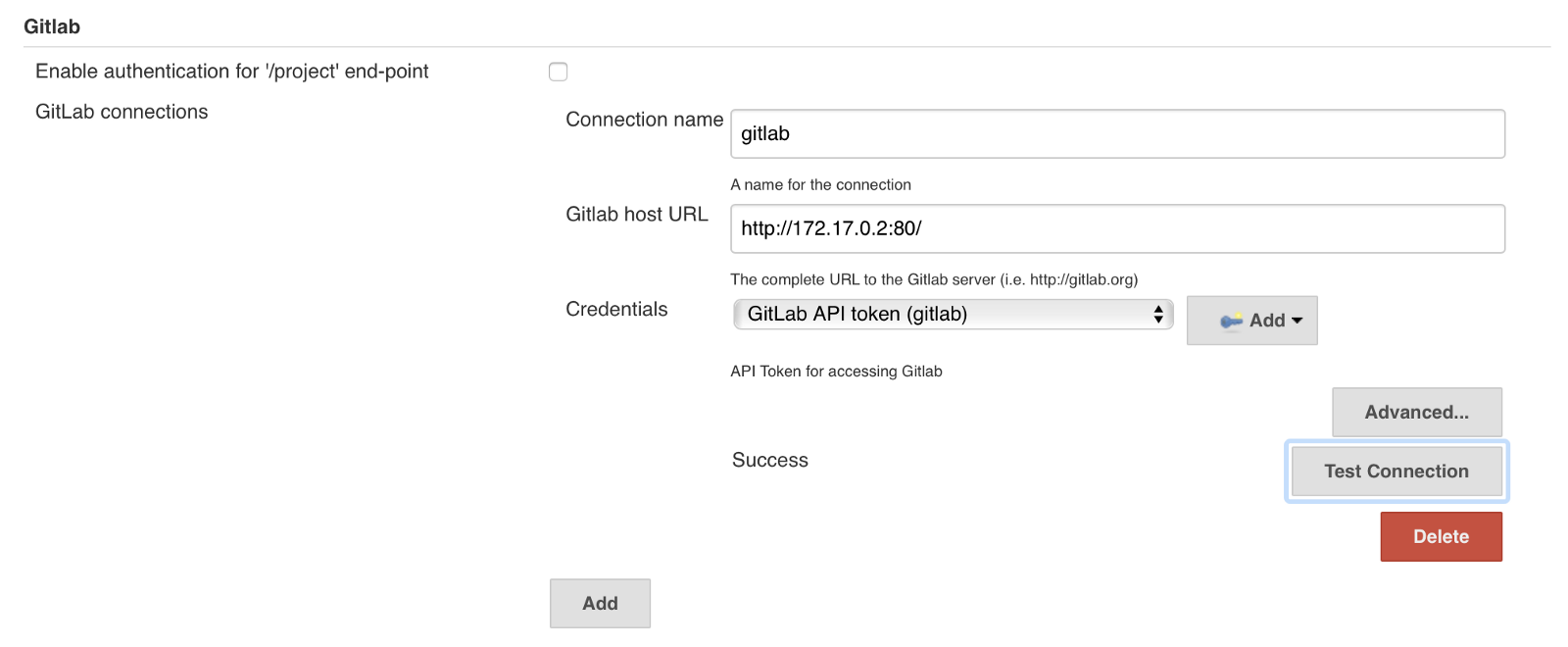Click the Gitlab section heading
This screenshot has height=647, width=1568.
tap(52, 26)
